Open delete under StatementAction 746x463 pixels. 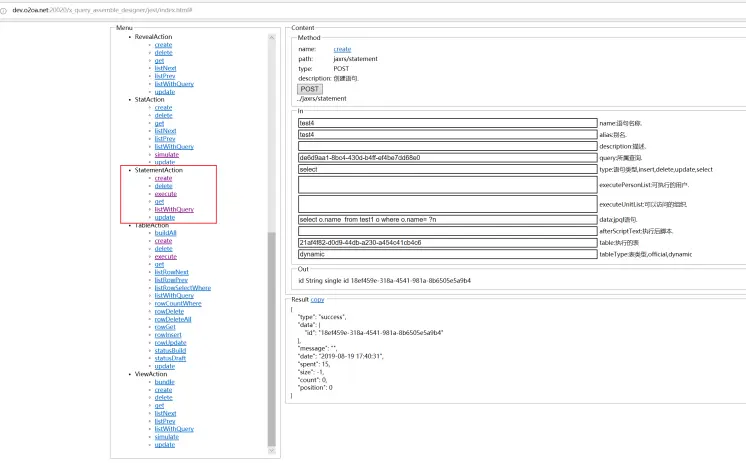163,186
